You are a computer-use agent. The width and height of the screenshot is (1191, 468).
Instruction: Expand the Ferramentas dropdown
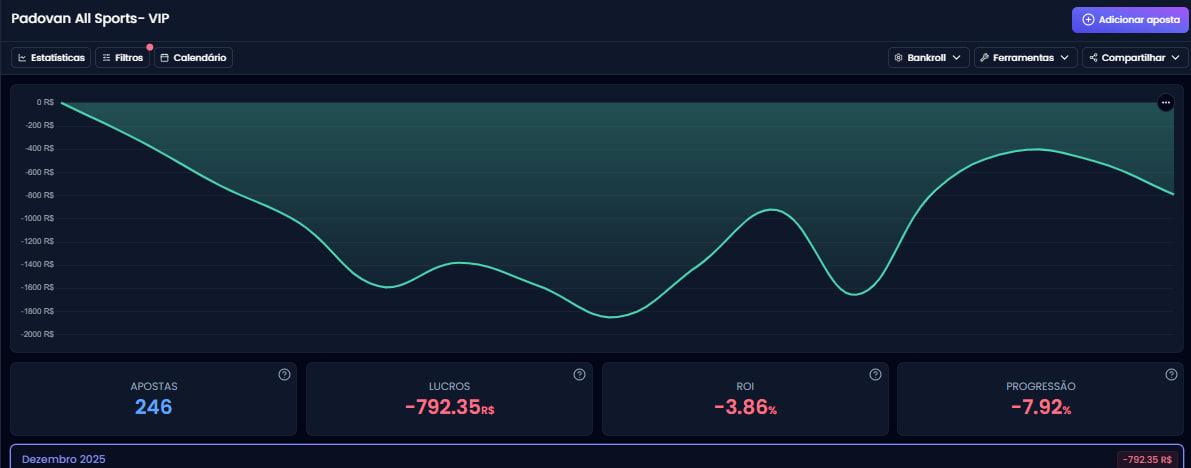pos(1025,58)
